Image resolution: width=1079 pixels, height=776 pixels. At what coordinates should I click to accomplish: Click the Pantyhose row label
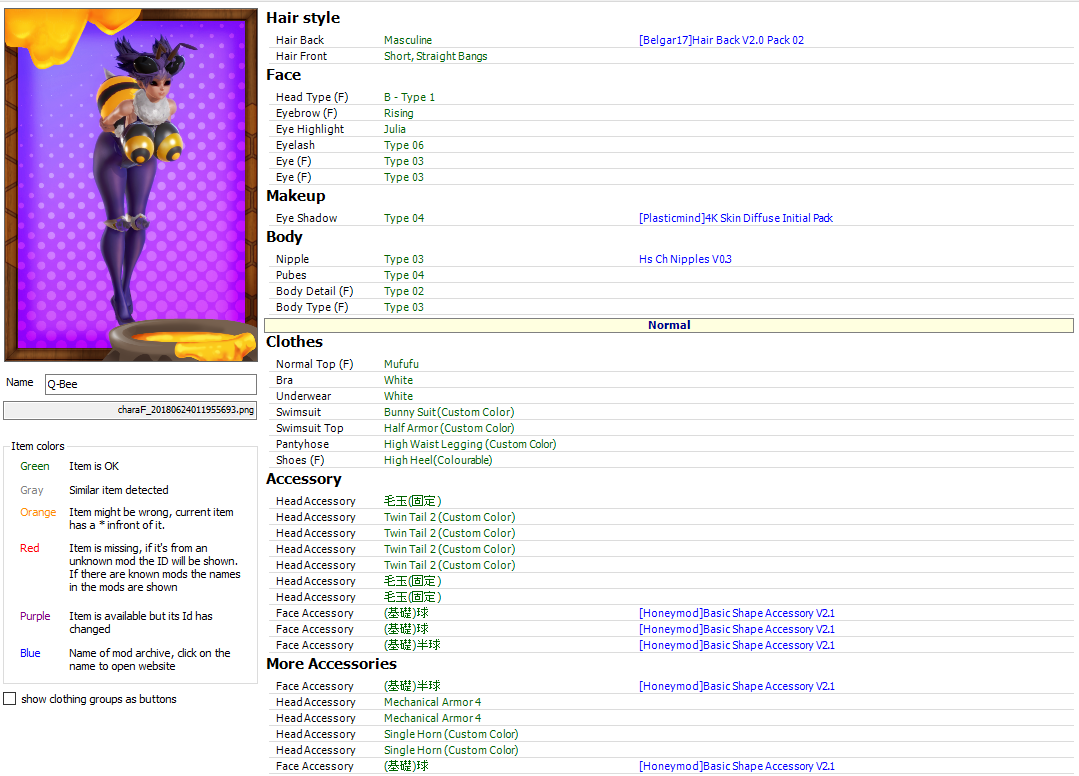coord(302,444)
